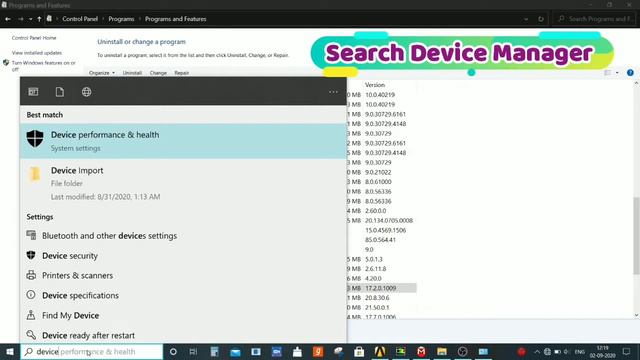Open battery icon in system tray

click(557, 351)
